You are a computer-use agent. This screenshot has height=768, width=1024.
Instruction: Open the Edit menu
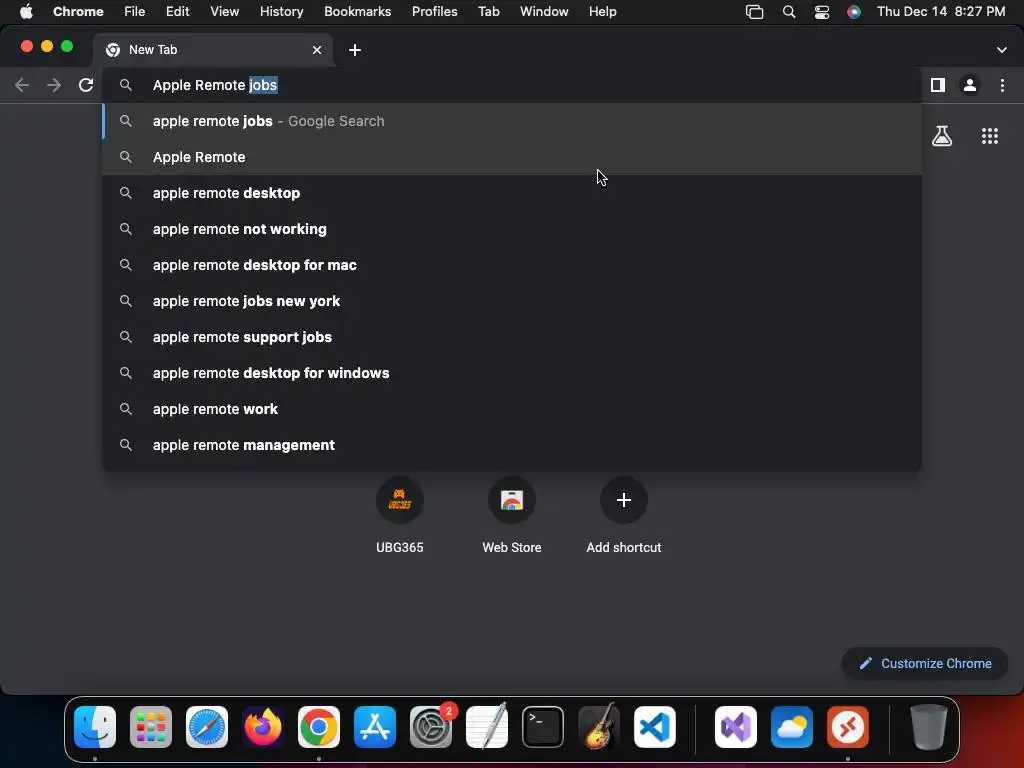[x=177, y=12]
